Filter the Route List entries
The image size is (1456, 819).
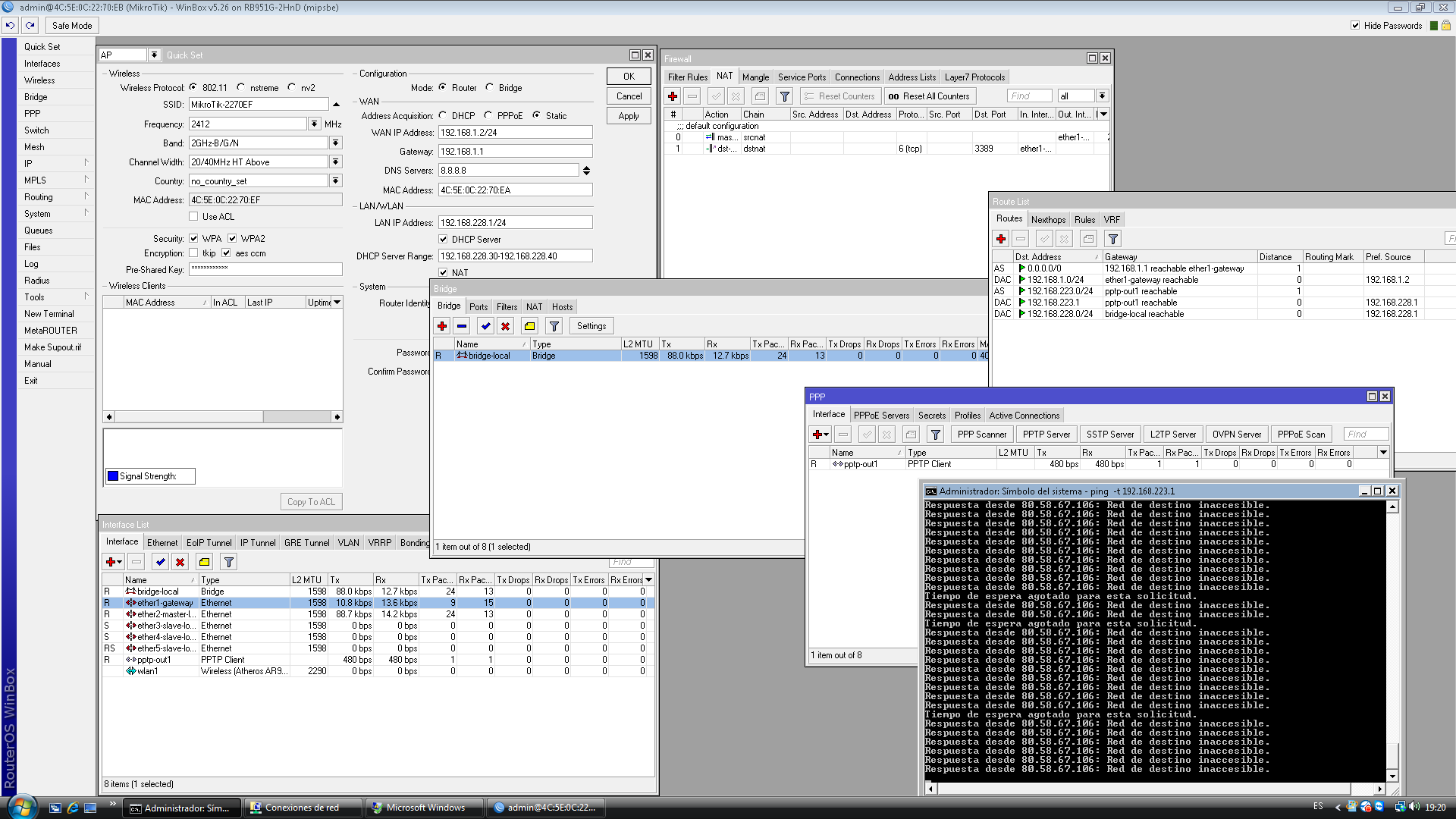[1113, 239]
